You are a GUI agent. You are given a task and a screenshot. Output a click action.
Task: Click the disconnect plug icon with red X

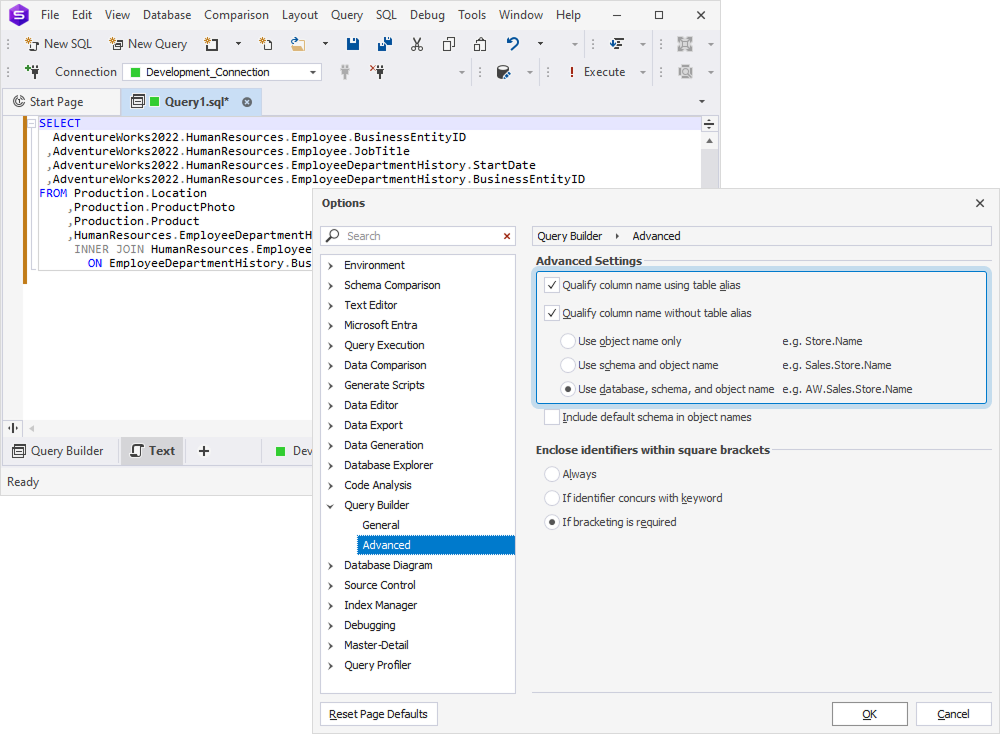tap(377, 71)
